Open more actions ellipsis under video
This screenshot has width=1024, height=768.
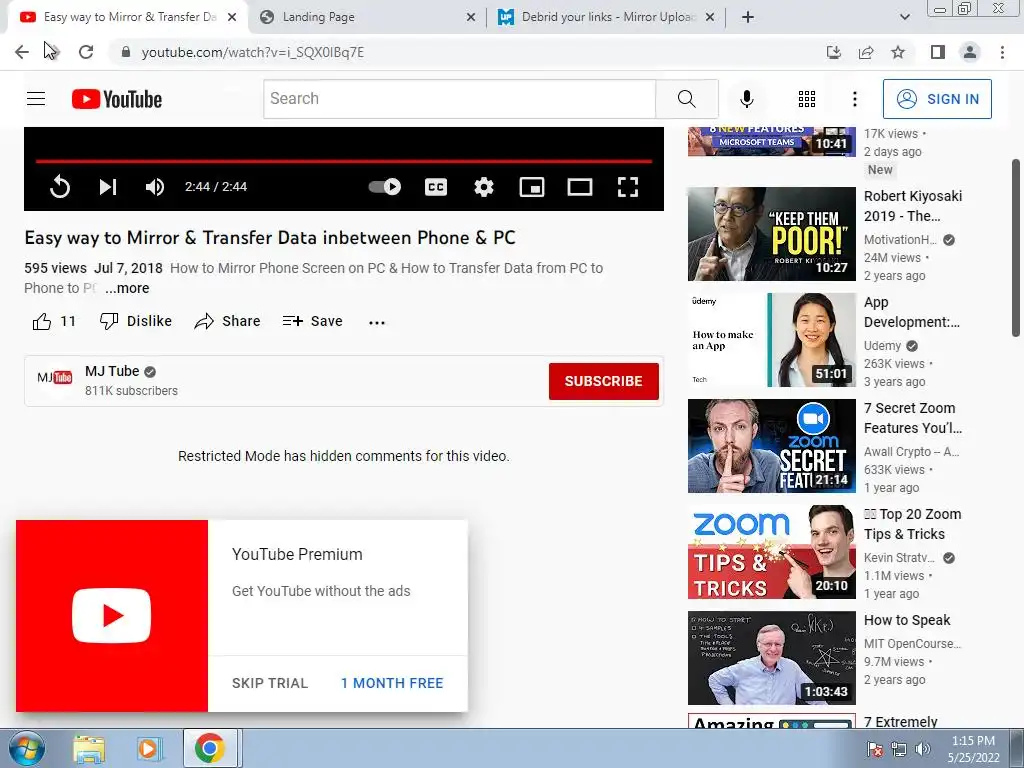tap(377, 322)
